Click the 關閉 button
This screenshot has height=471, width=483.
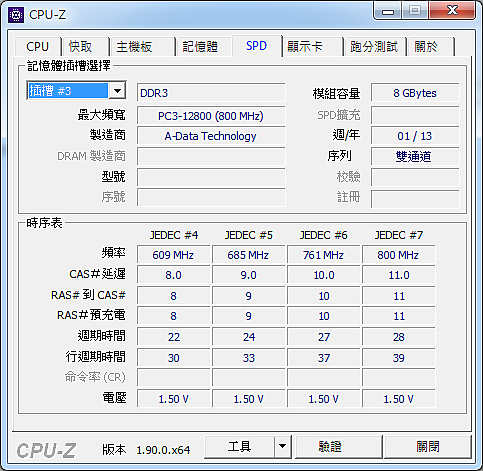coord(428,446)
